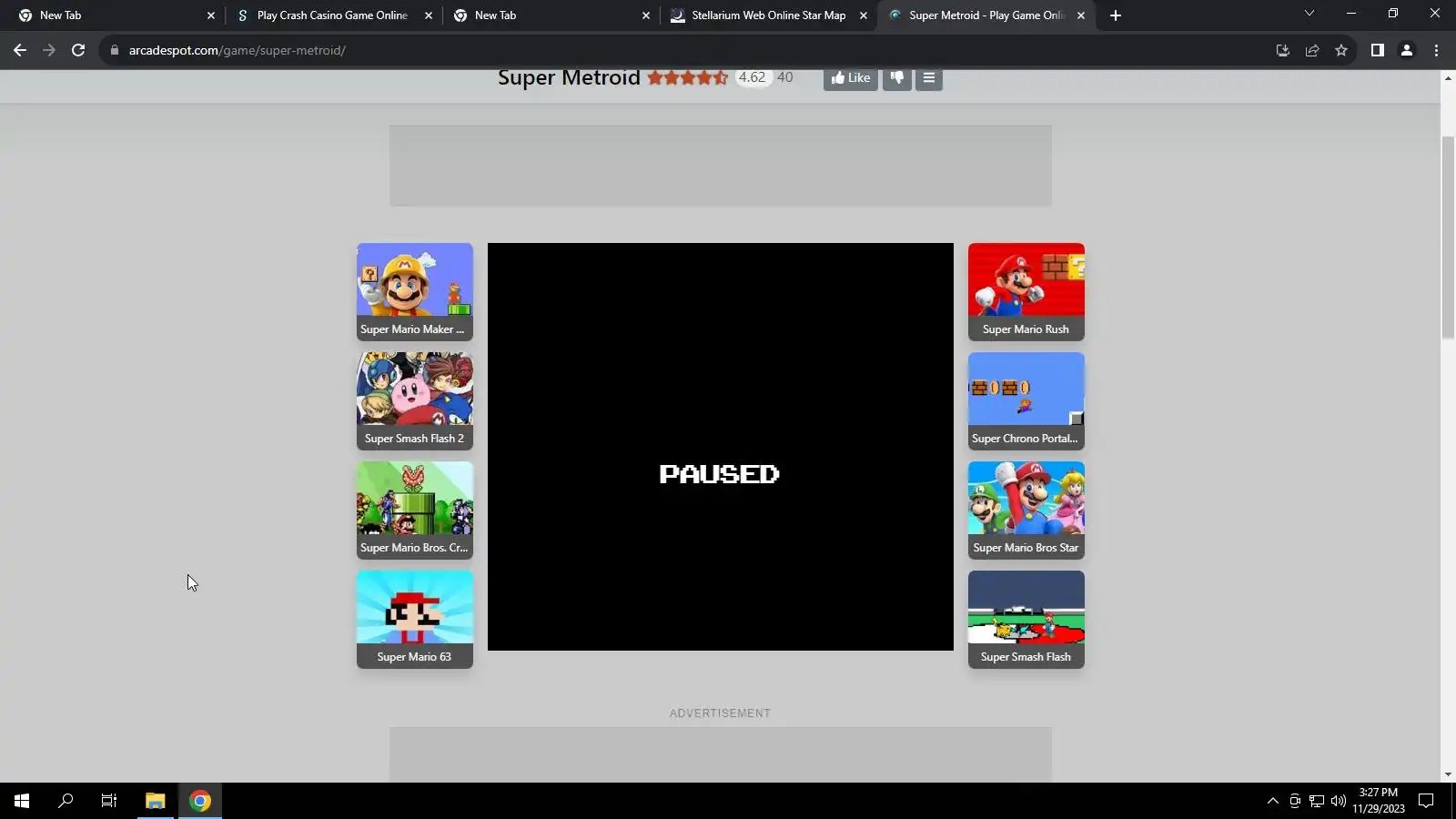Click the install app icon in address bar
This screenshot has height=819, width=1456.
click(x=1283, y=50)
